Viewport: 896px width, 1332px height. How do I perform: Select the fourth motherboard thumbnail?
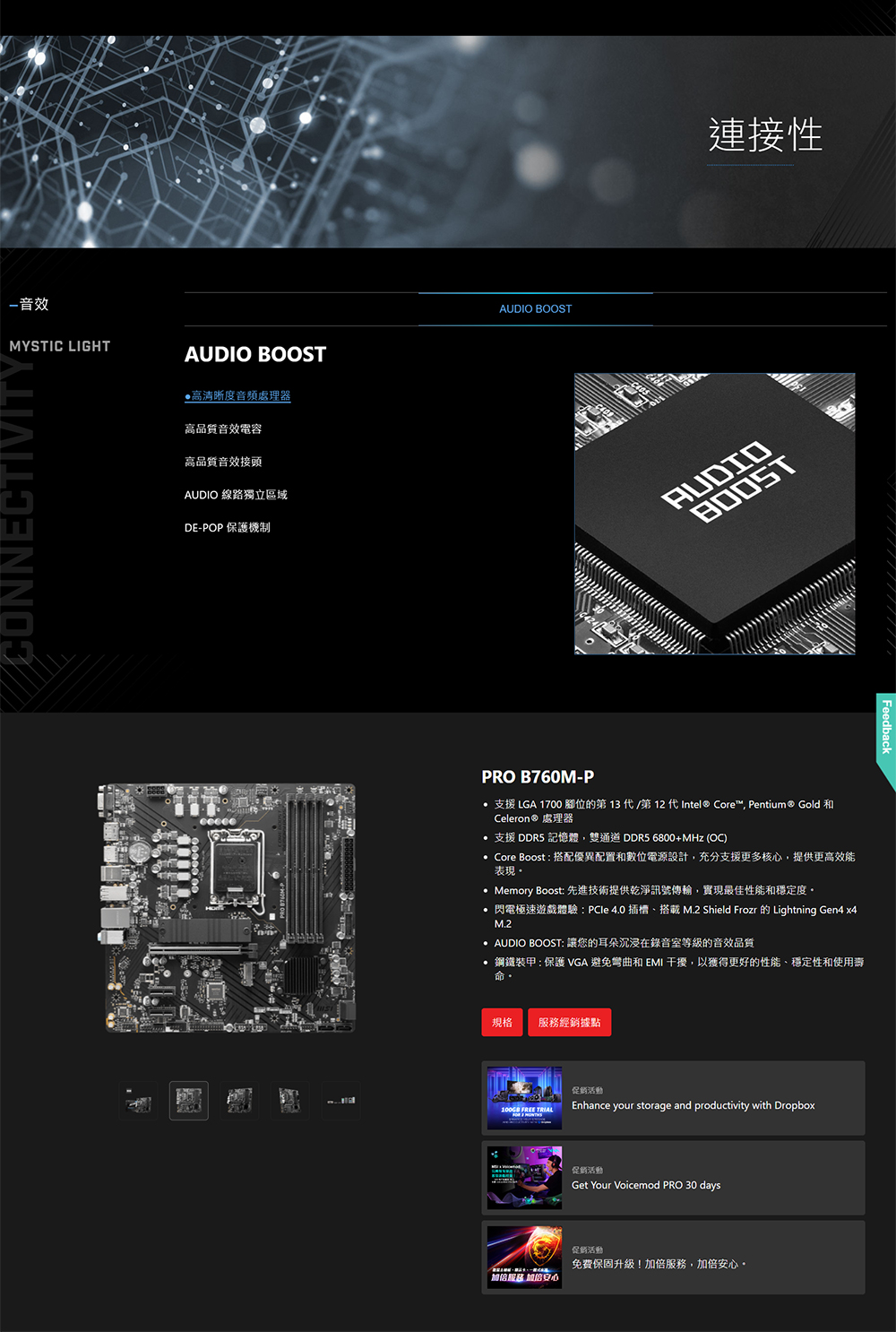289,1101
